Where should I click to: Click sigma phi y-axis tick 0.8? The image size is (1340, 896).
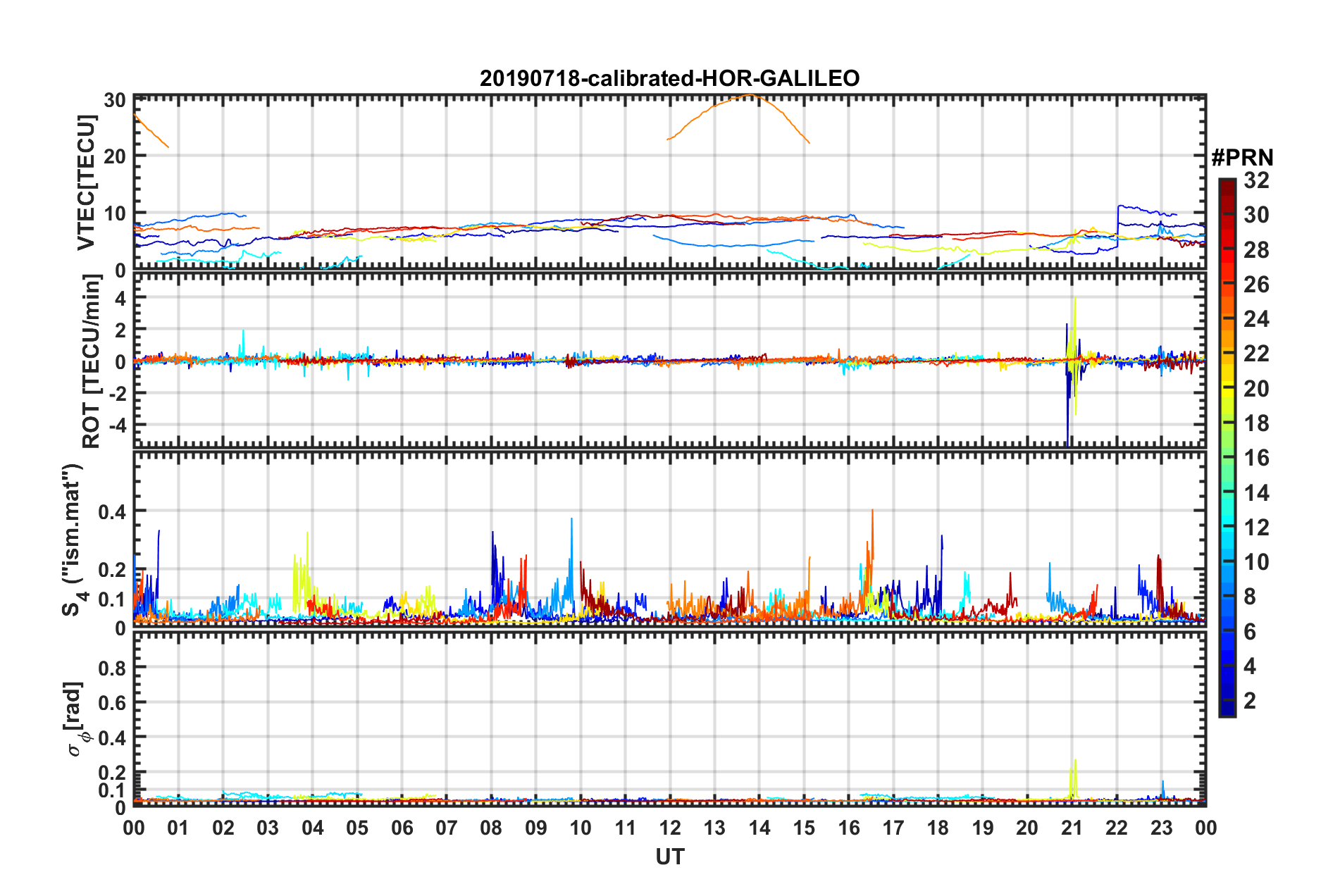(x=112, y=668)
